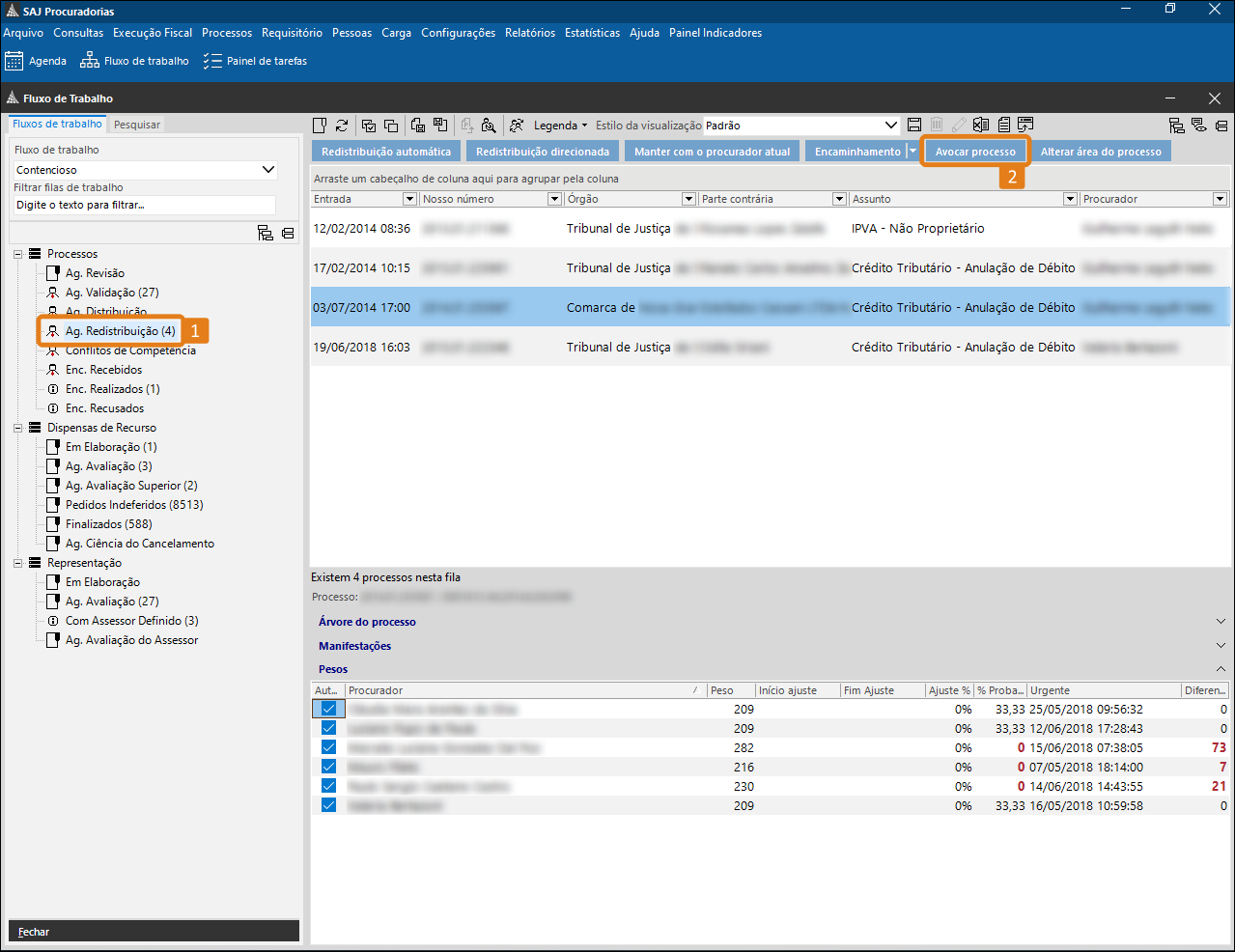
Task: Click the new blank document toolbar icon
Action: [x=320, y=126]
